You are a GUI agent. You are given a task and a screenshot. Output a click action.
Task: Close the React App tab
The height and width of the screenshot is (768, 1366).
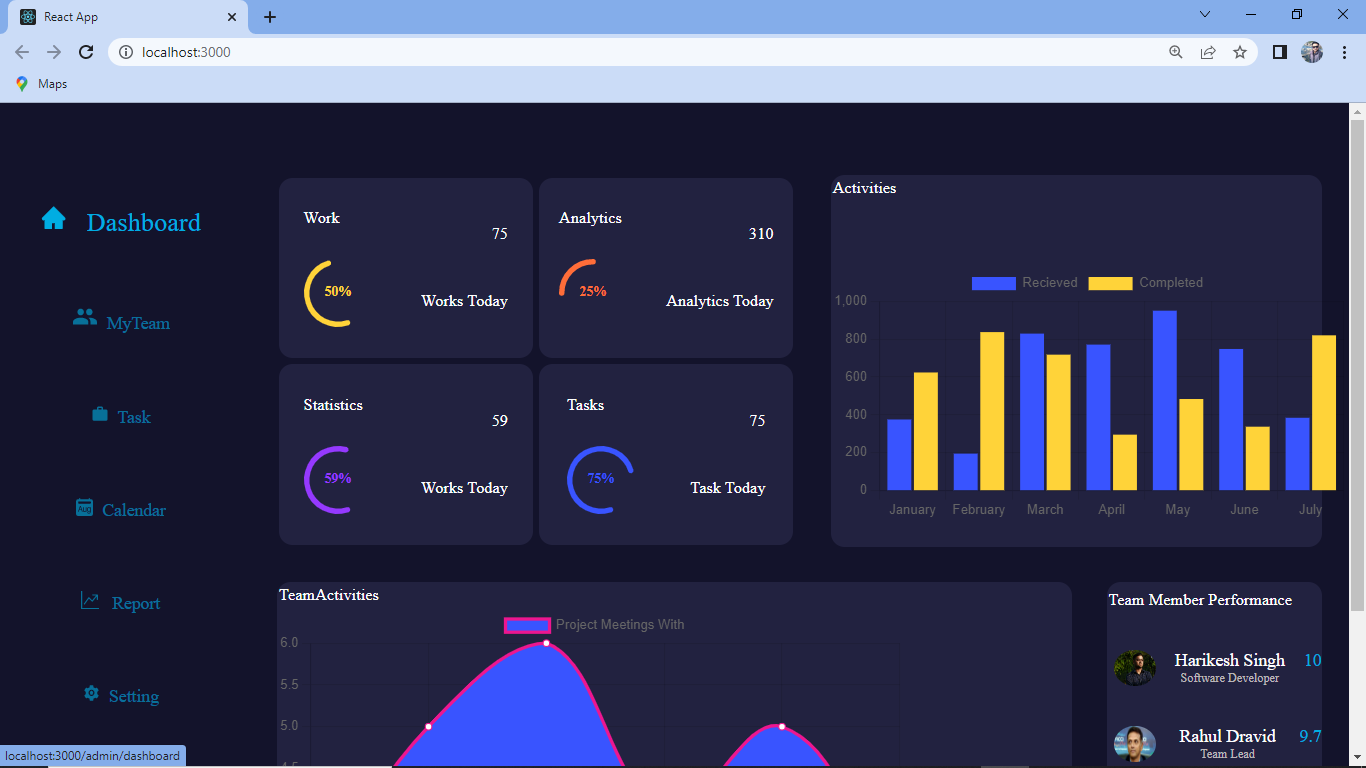[232, 17]
